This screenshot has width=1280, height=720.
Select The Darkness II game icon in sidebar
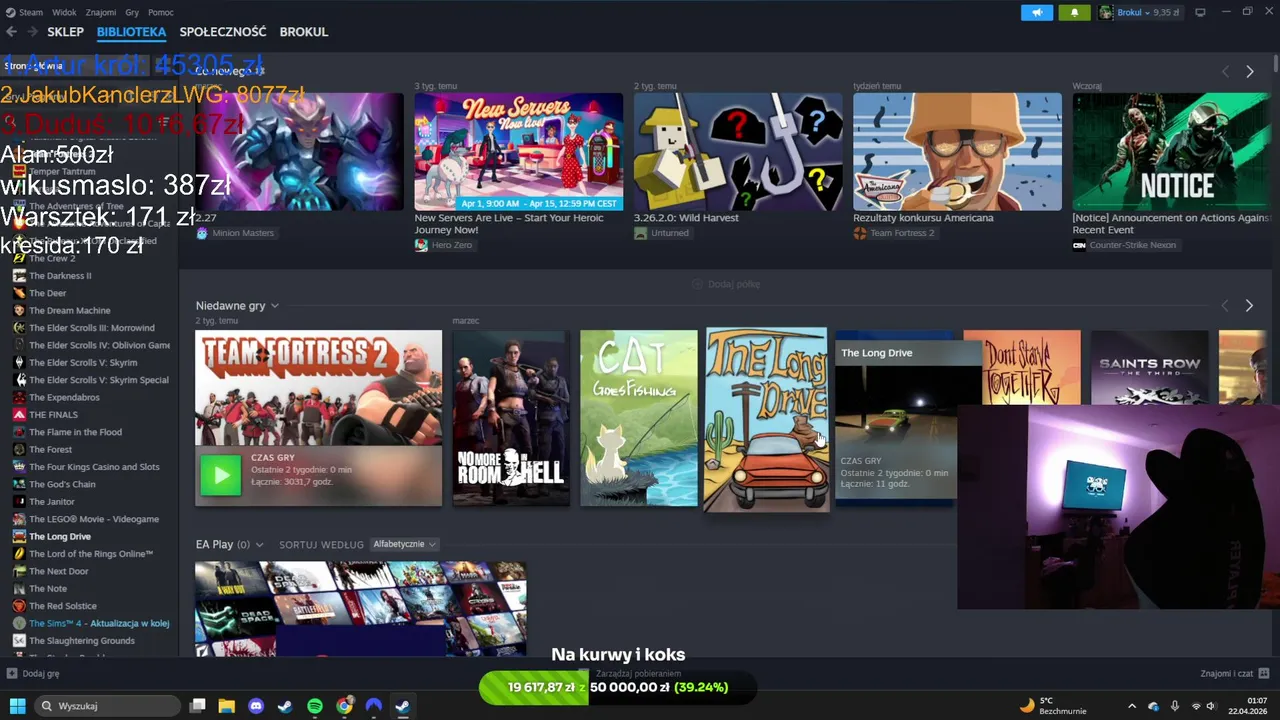click(19, 276)
